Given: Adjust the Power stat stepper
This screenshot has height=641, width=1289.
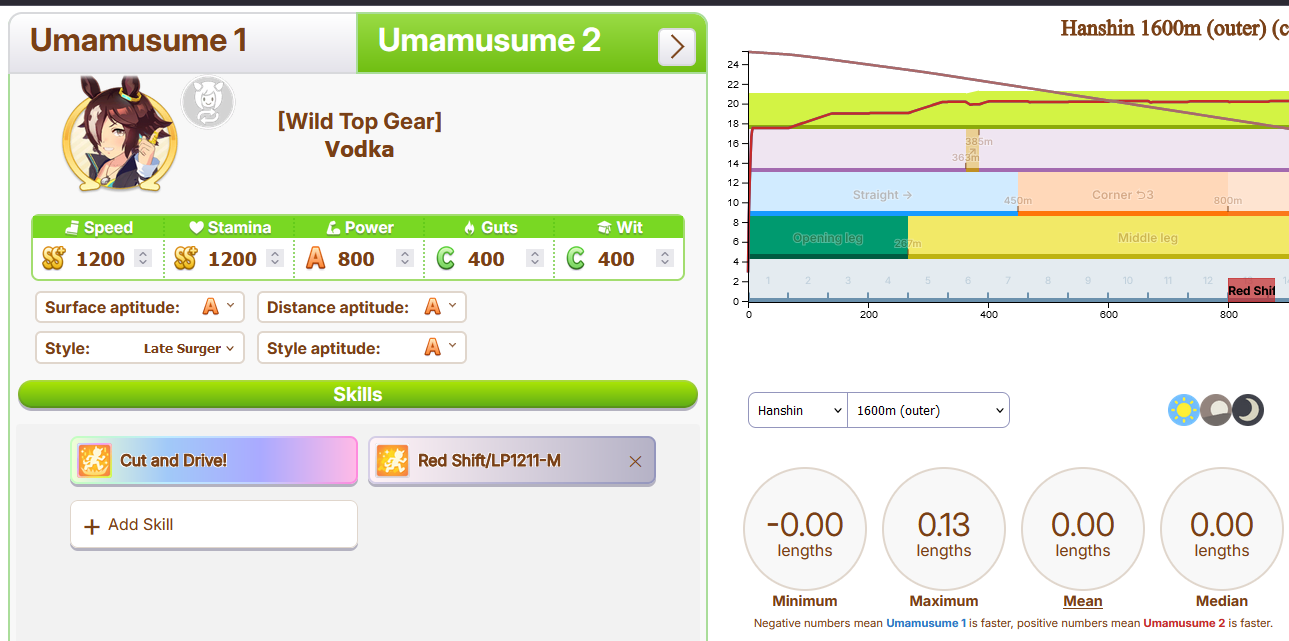Looking at the screenshot, I should point(404,259).
